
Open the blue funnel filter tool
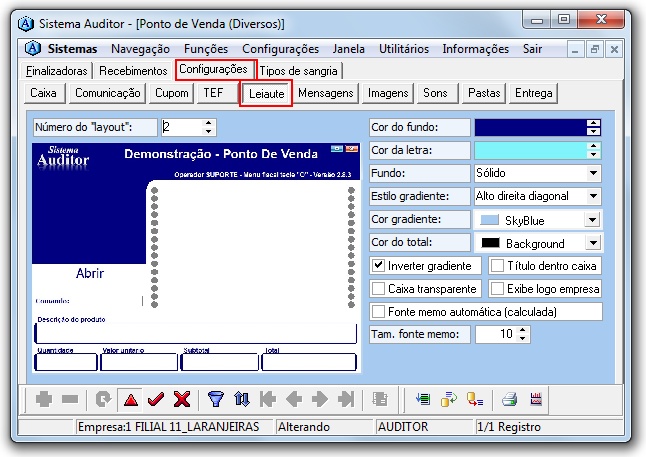tap(215, 399)
